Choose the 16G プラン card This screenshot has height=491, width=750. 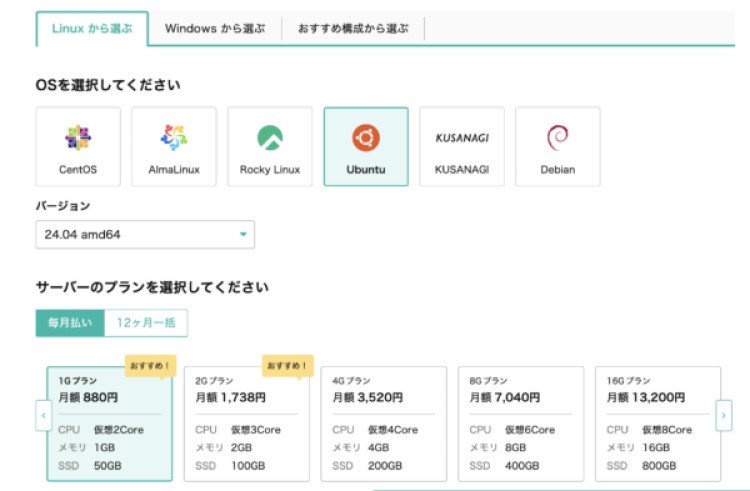pos(658,424)
